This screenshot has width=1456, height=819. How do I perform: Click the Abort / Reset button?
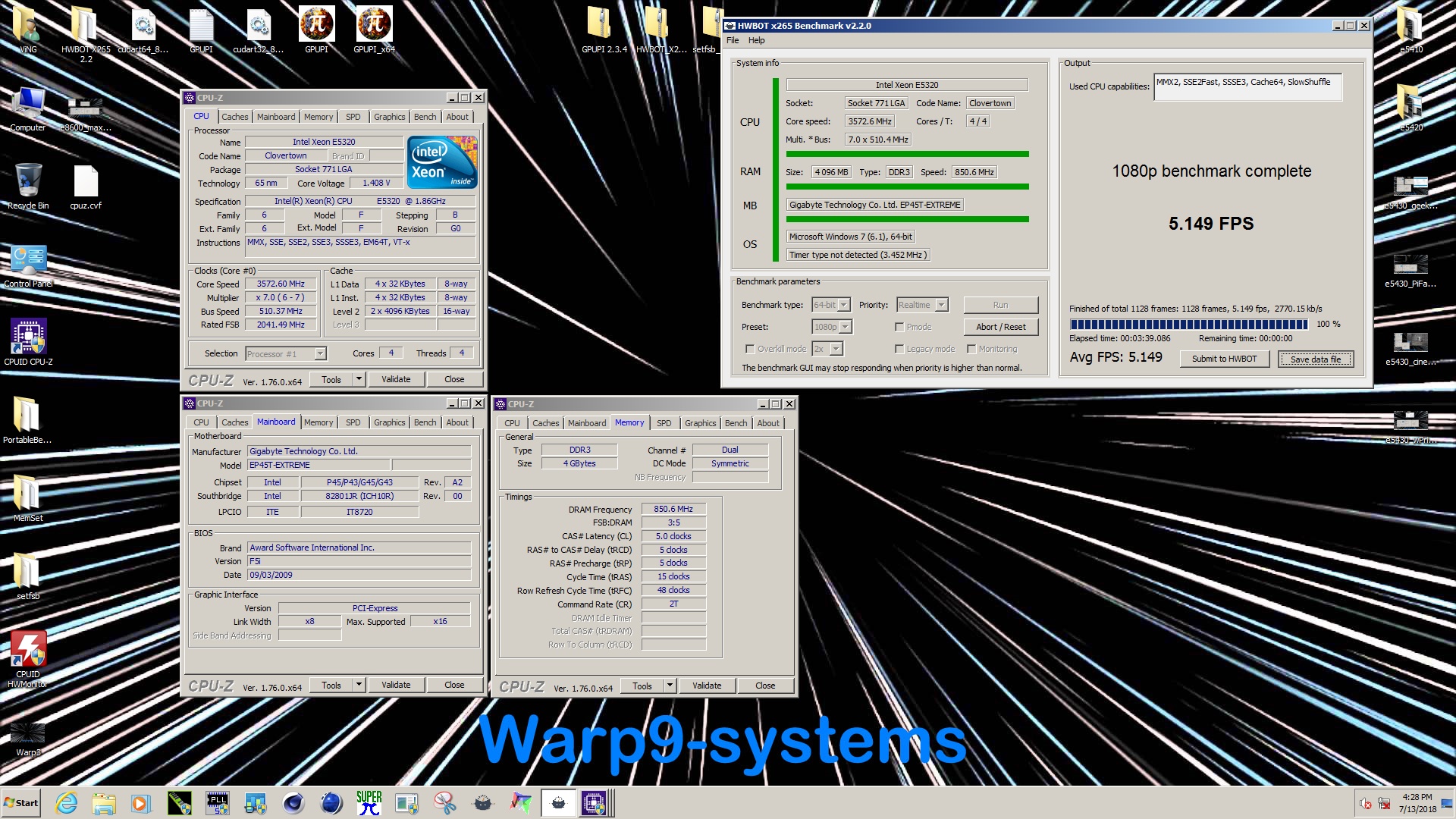(x=1000, y=327)
